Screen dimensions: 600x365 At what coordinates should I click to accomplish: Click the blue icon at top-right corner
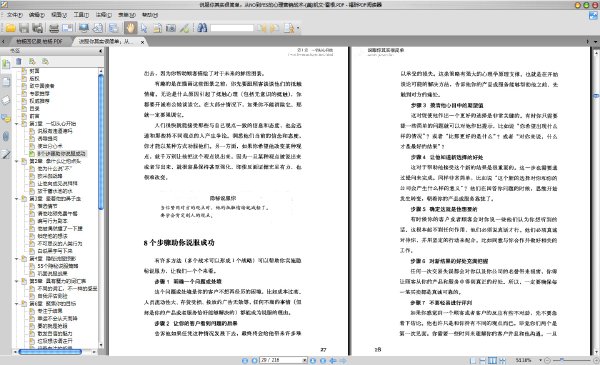click(x=593, y=16)
